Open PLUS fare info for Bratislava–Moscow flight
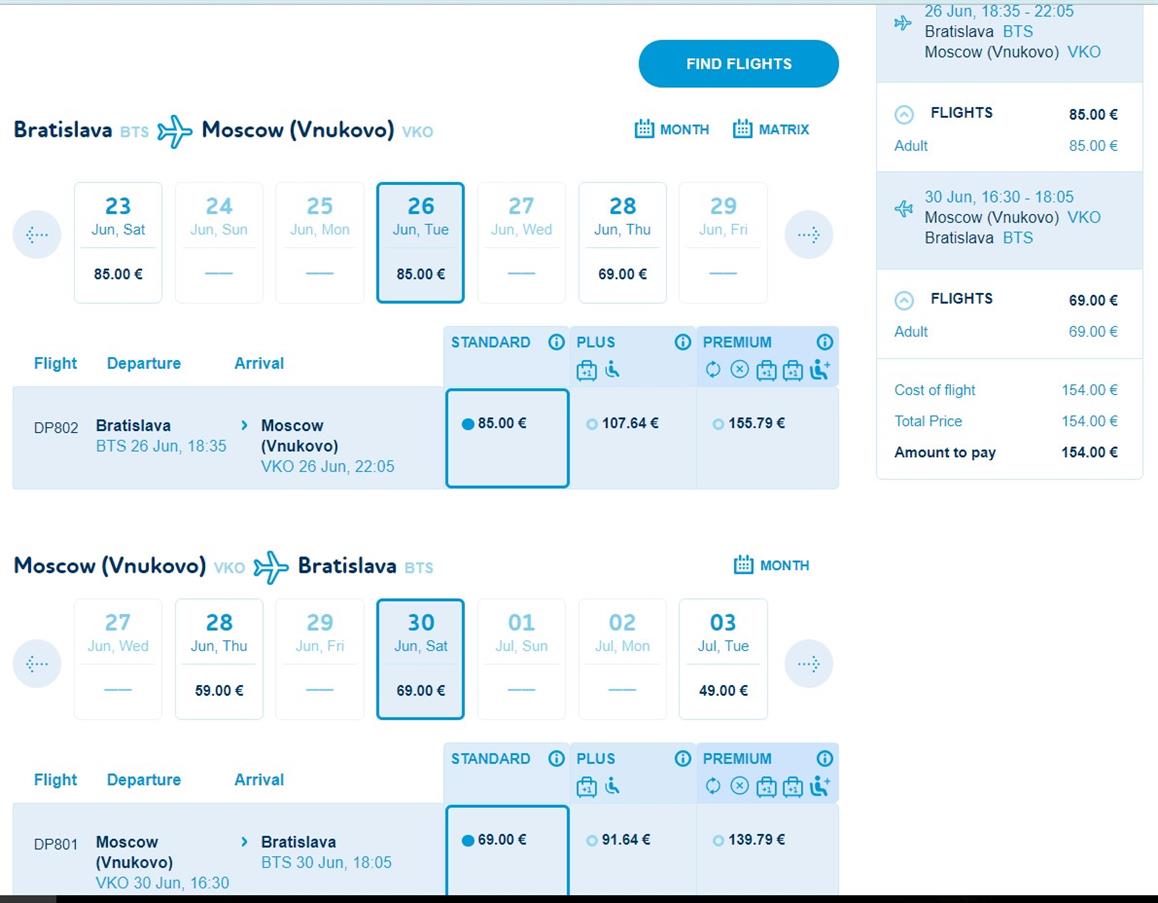This screenshot has width=1158, height=903. (x=683, y=342)
